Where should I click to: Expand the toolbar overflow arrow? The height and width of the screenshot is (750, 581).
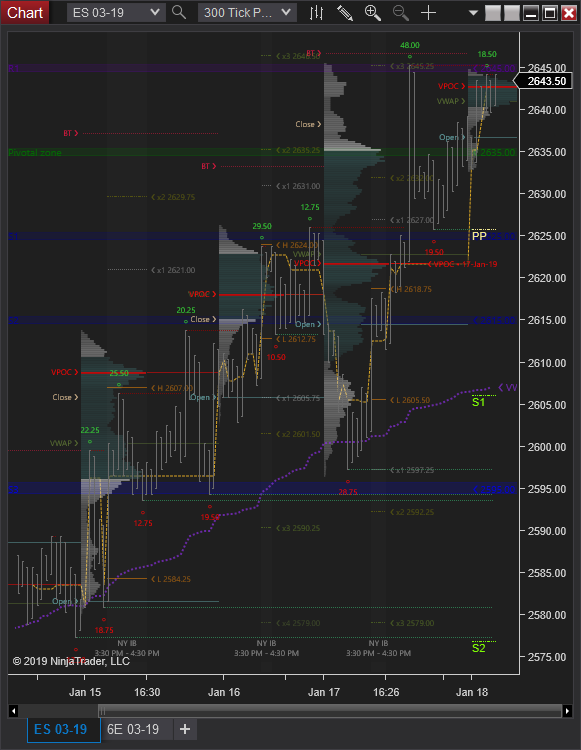[x=473, y=13]
